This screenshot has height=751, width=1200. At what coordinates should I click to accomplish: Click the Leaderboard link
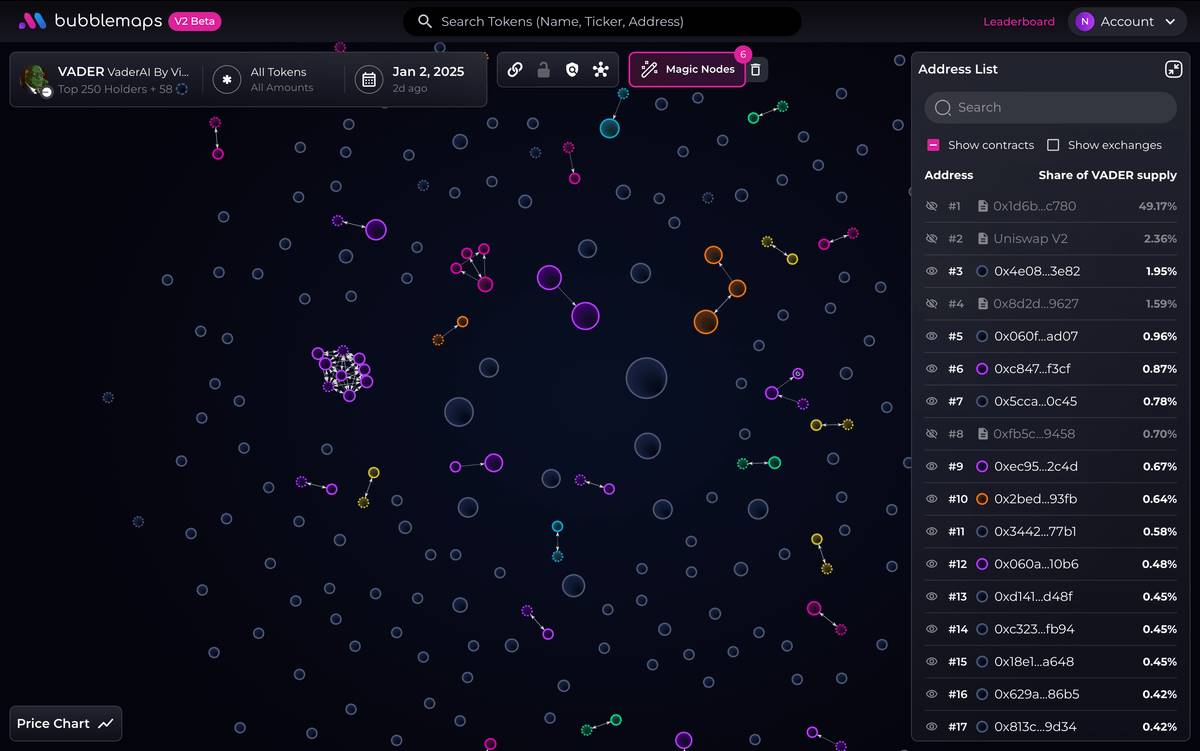(1019, 21)
